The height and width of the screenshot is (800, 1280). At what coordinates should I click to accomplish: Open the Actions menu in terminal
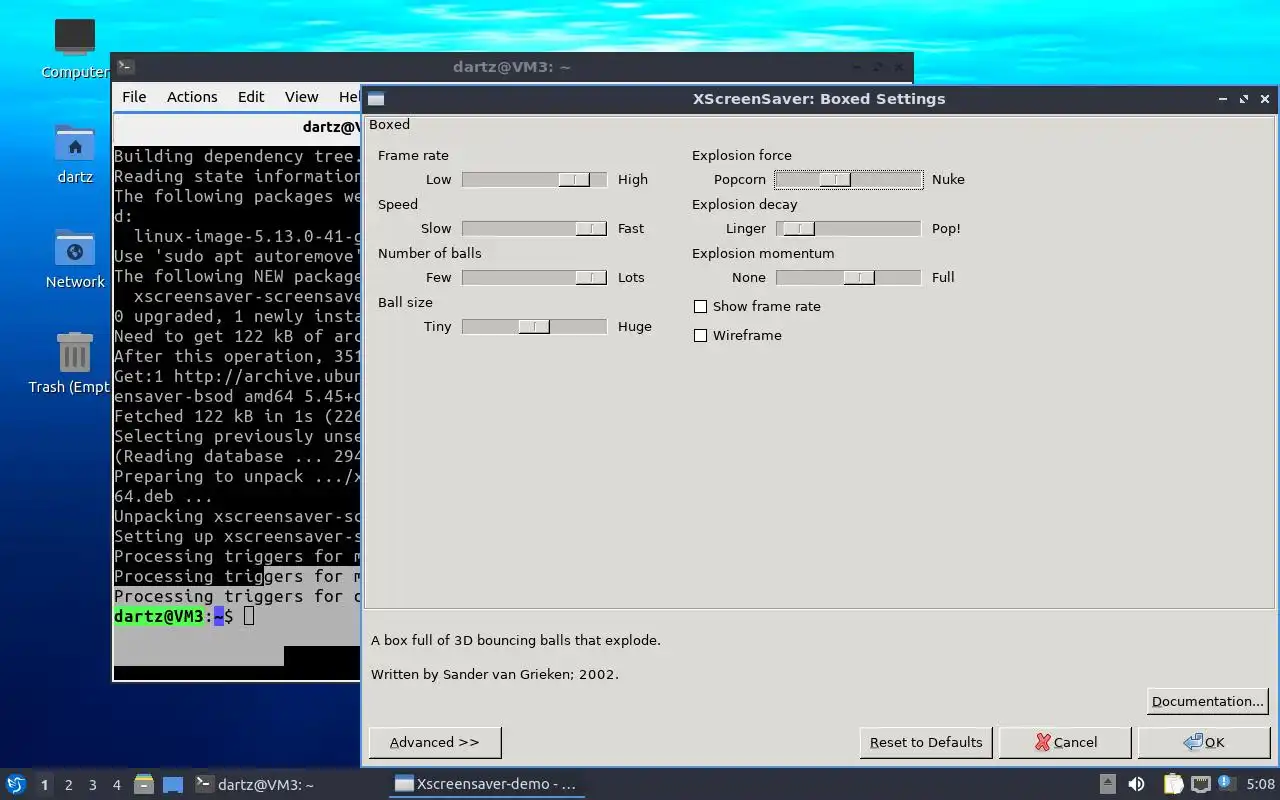(x=192, y=97)
